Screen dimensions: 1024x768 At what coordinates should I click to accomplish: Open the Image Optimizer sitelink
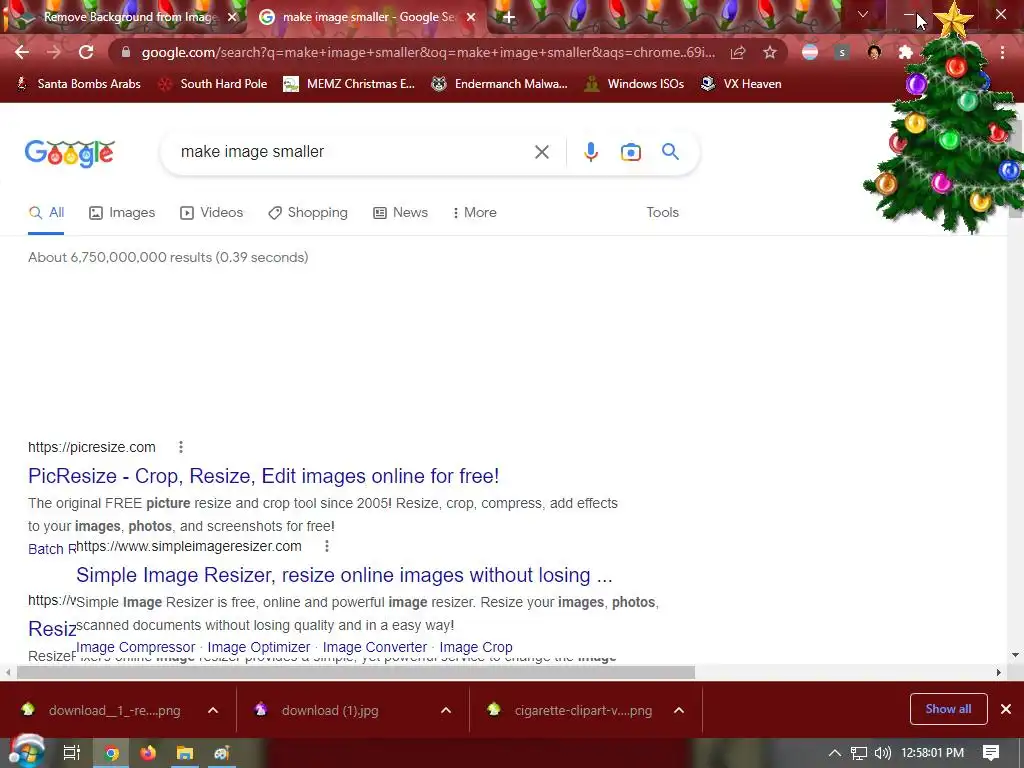[x=259, y=647]
